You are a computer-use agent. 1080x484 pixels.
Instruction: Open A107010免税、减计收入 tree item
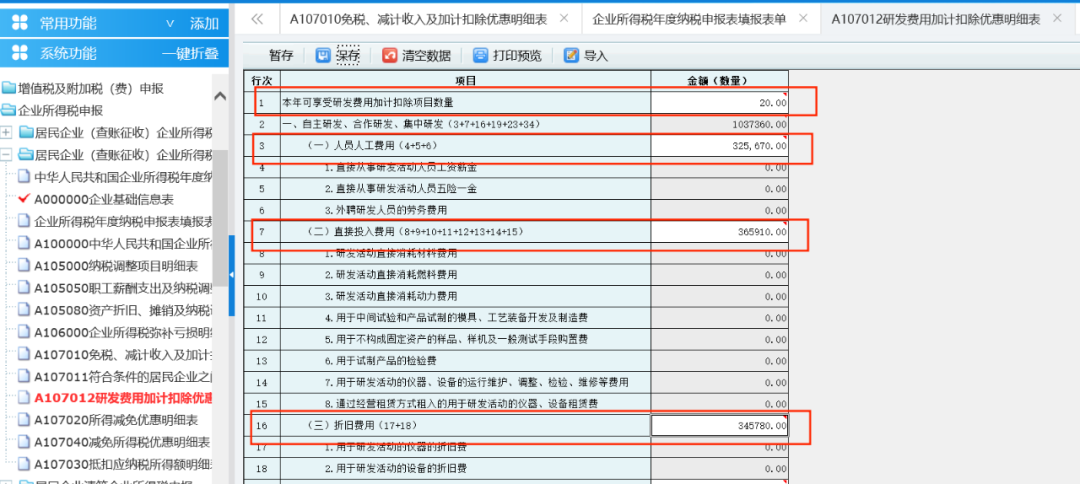123,354
